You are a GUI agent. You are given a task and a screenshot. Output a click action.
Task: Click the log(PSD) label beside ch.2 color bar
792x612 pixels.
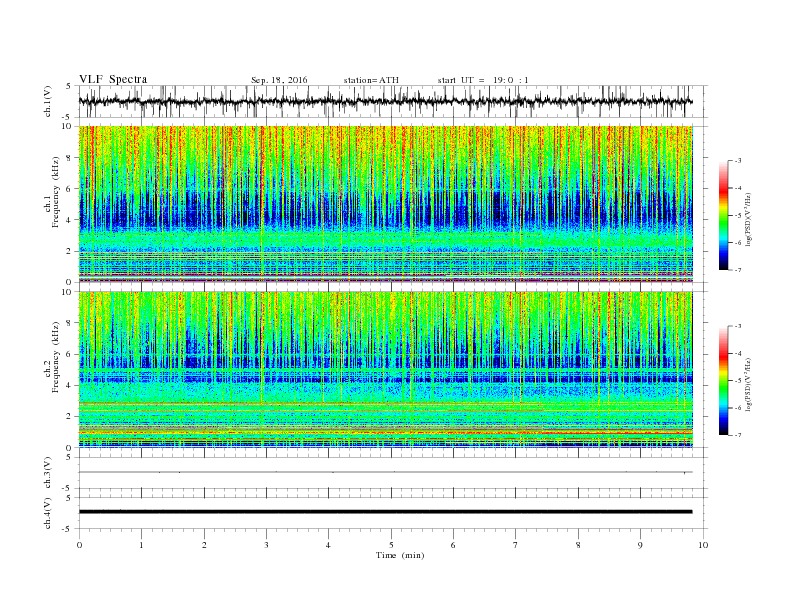748,384
